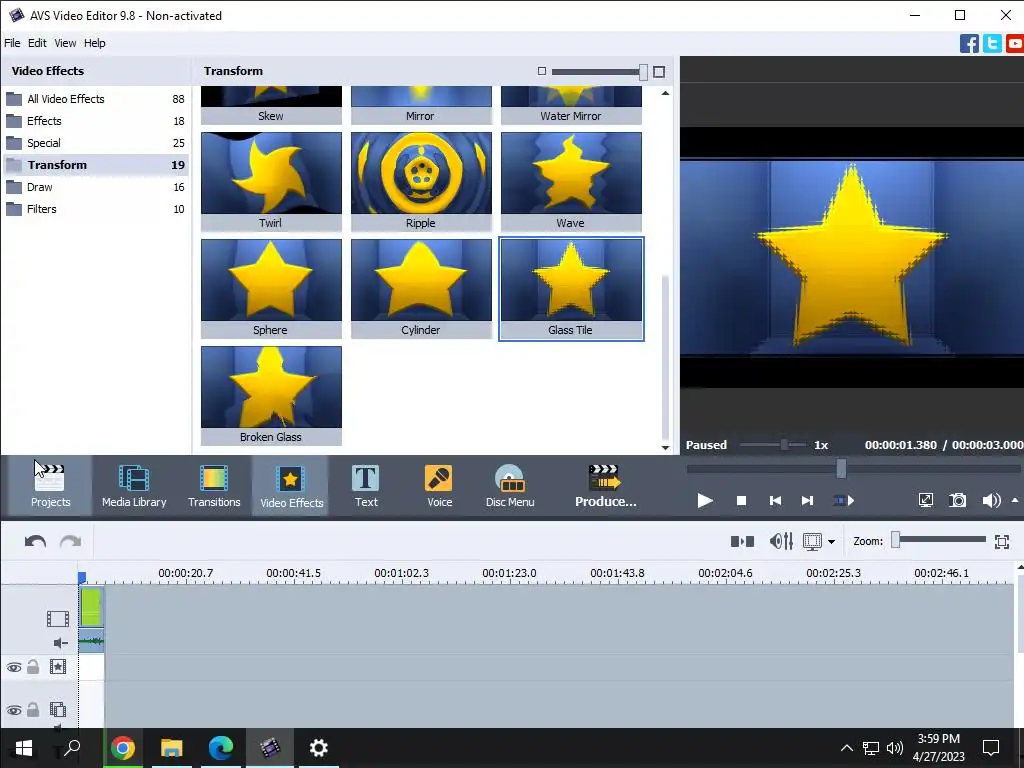Choose the Twirl effect thumbnail
Viewport: 1024px width, 768px height.
(271, 181)
